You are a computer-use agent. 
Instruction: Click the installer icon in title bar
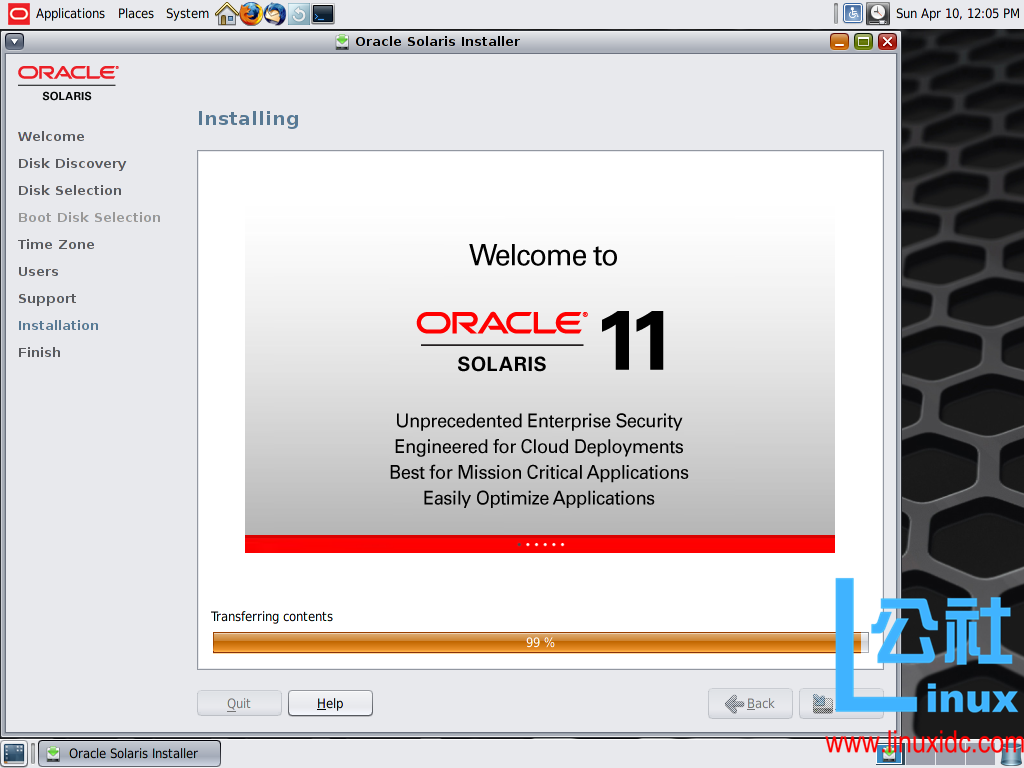(342, 42)
